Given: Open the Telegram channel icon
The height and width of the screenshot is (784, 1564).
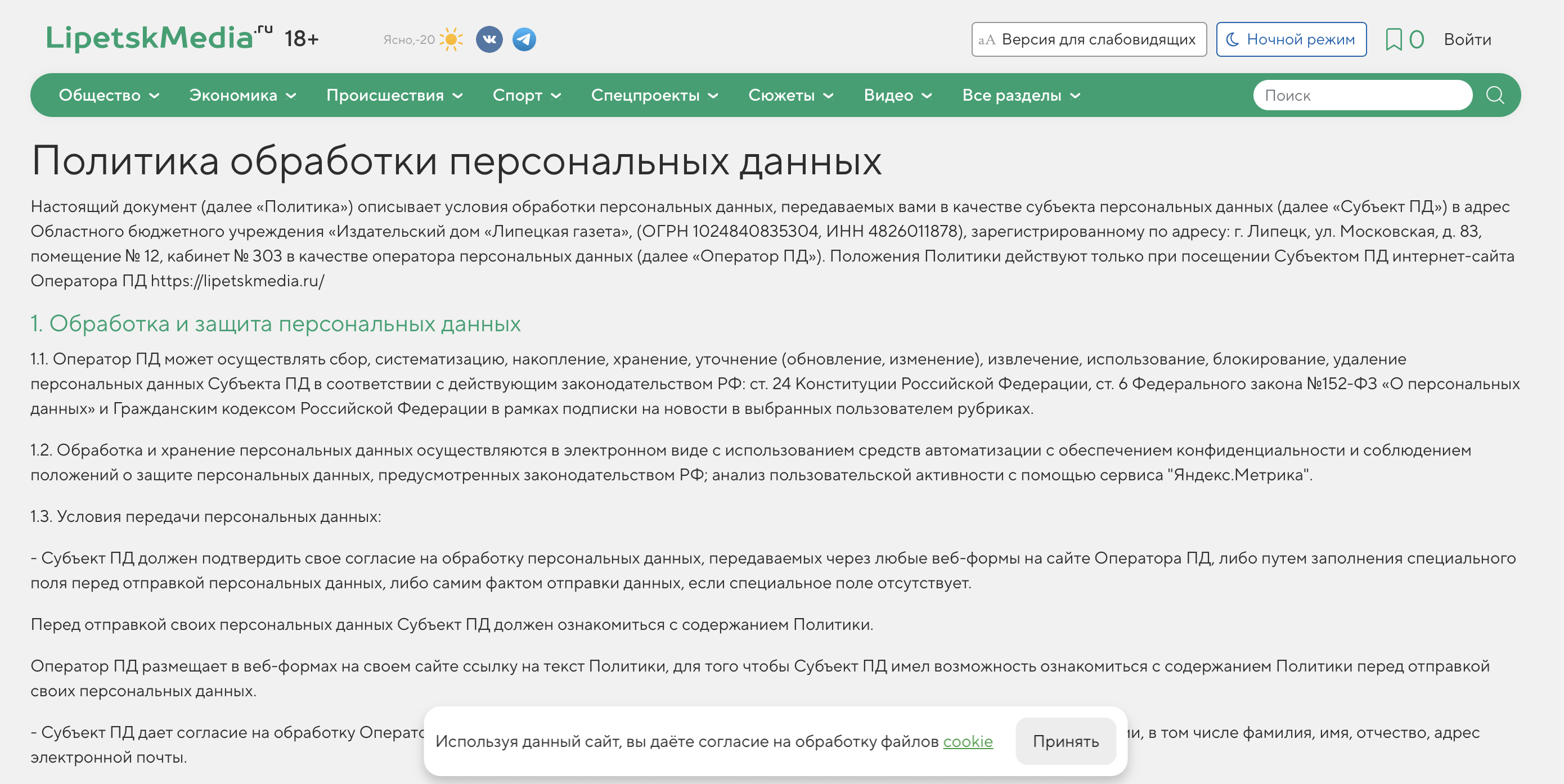Looking at the screenshot, I should pyautogui.click(x=524, y=39).
